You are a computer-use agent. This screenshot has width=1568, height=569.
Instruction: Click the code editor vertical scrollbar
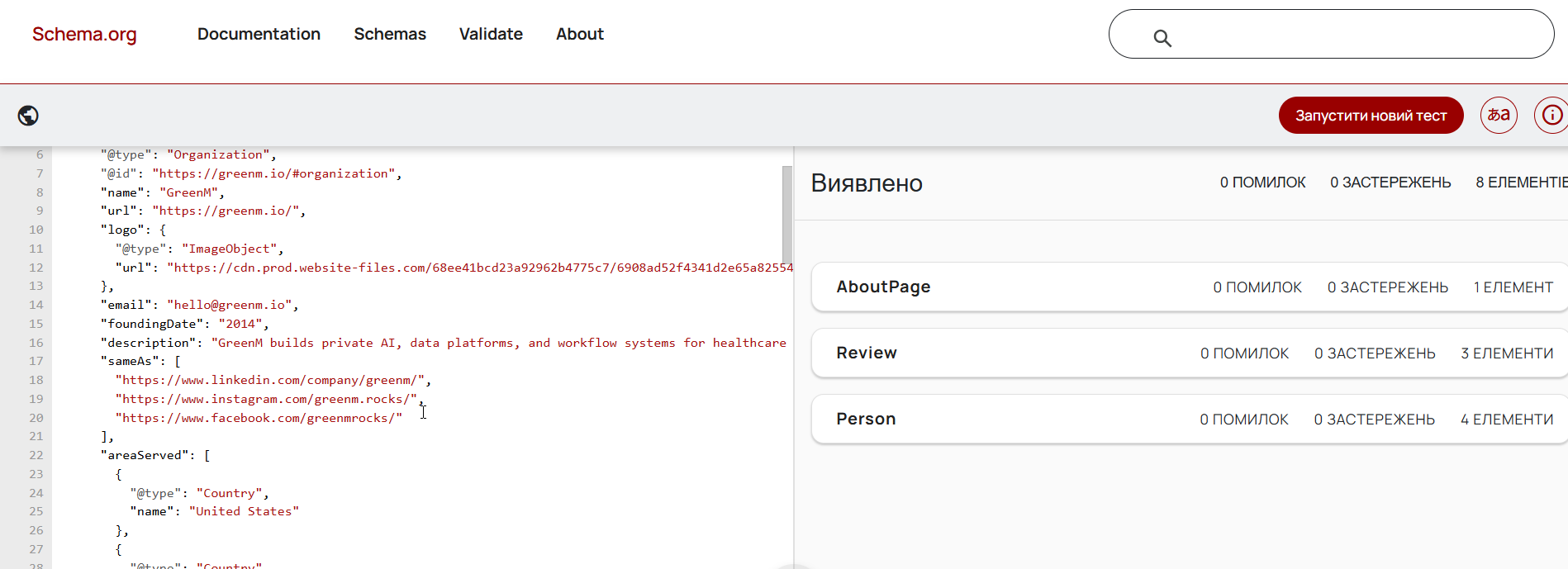[x=787, y=213]
